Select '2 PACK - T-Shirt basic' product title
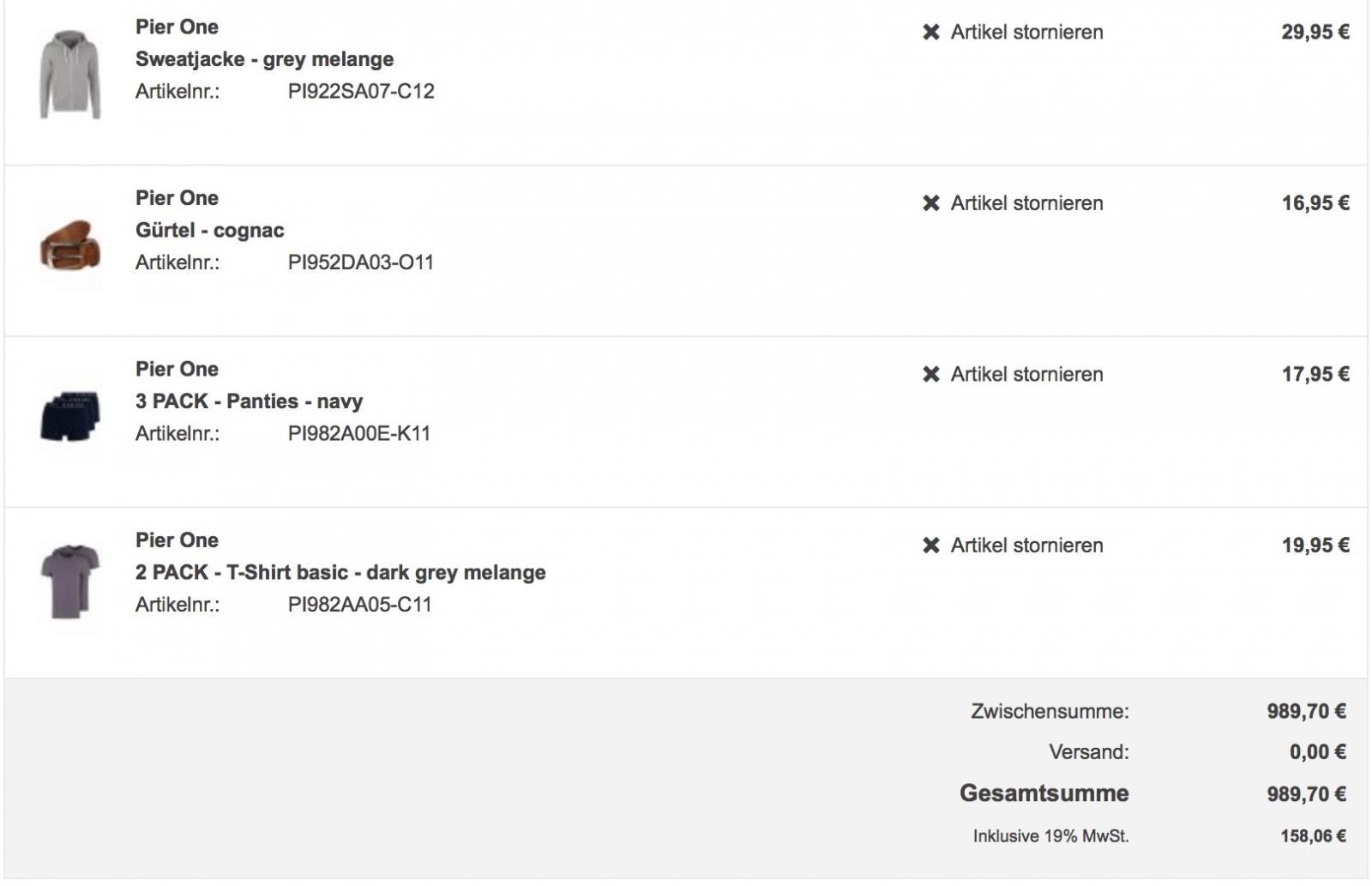The height and width of the screenshot is (886, 1372). click(x=340, y=572)
